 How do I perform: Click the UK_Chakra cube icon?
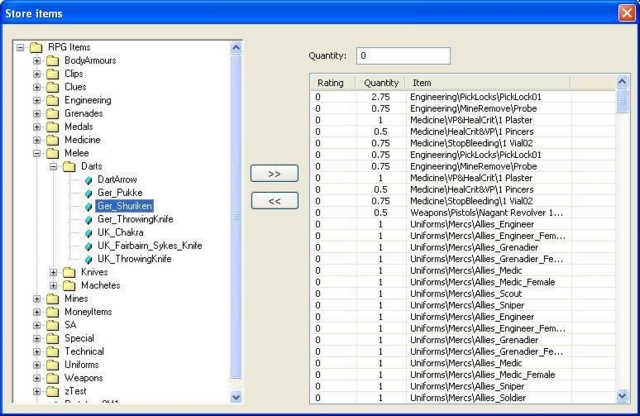coord(89,233)
